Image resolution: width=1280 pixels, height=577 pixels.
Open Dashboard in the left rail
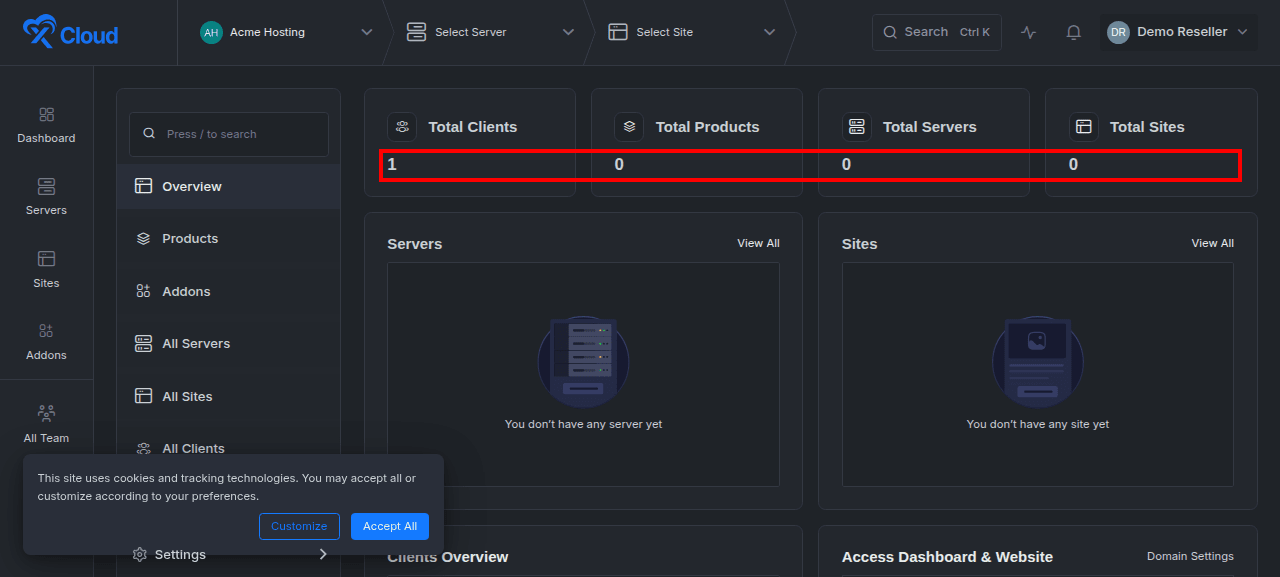click(46, 126)
